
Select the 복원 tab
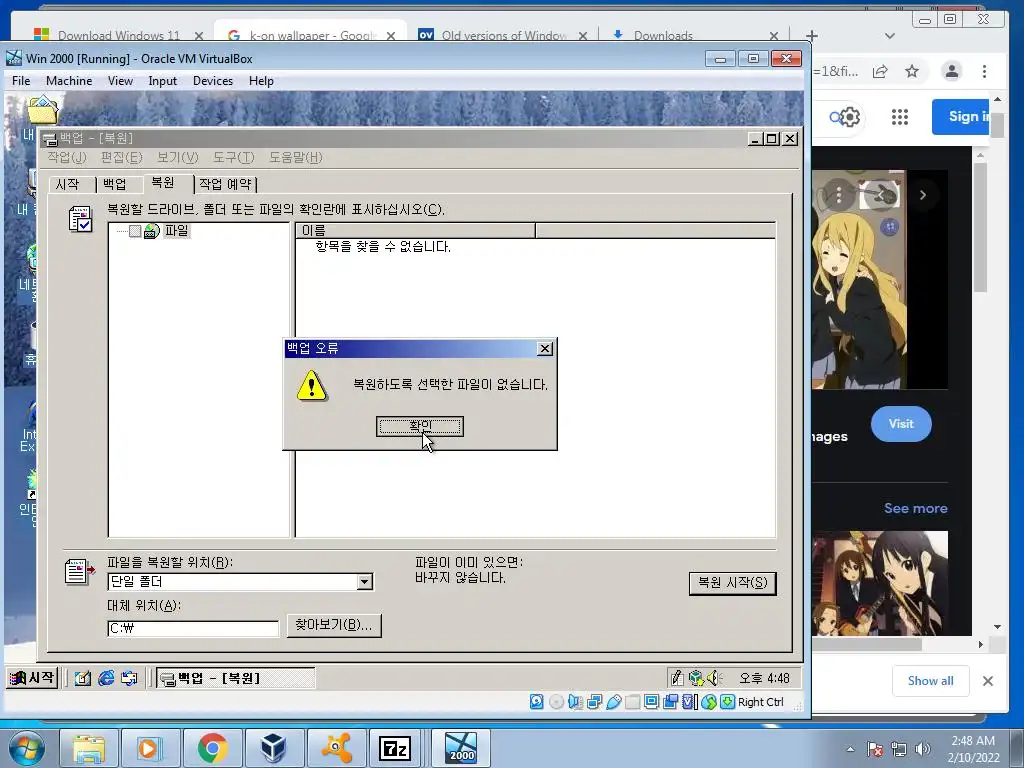click(x=163, y=183)
